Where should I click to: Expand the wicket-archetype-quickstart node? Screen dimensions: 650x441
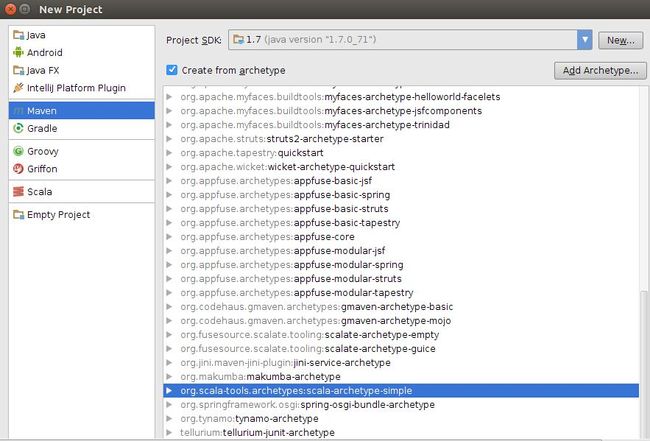(x=169, y=167)
